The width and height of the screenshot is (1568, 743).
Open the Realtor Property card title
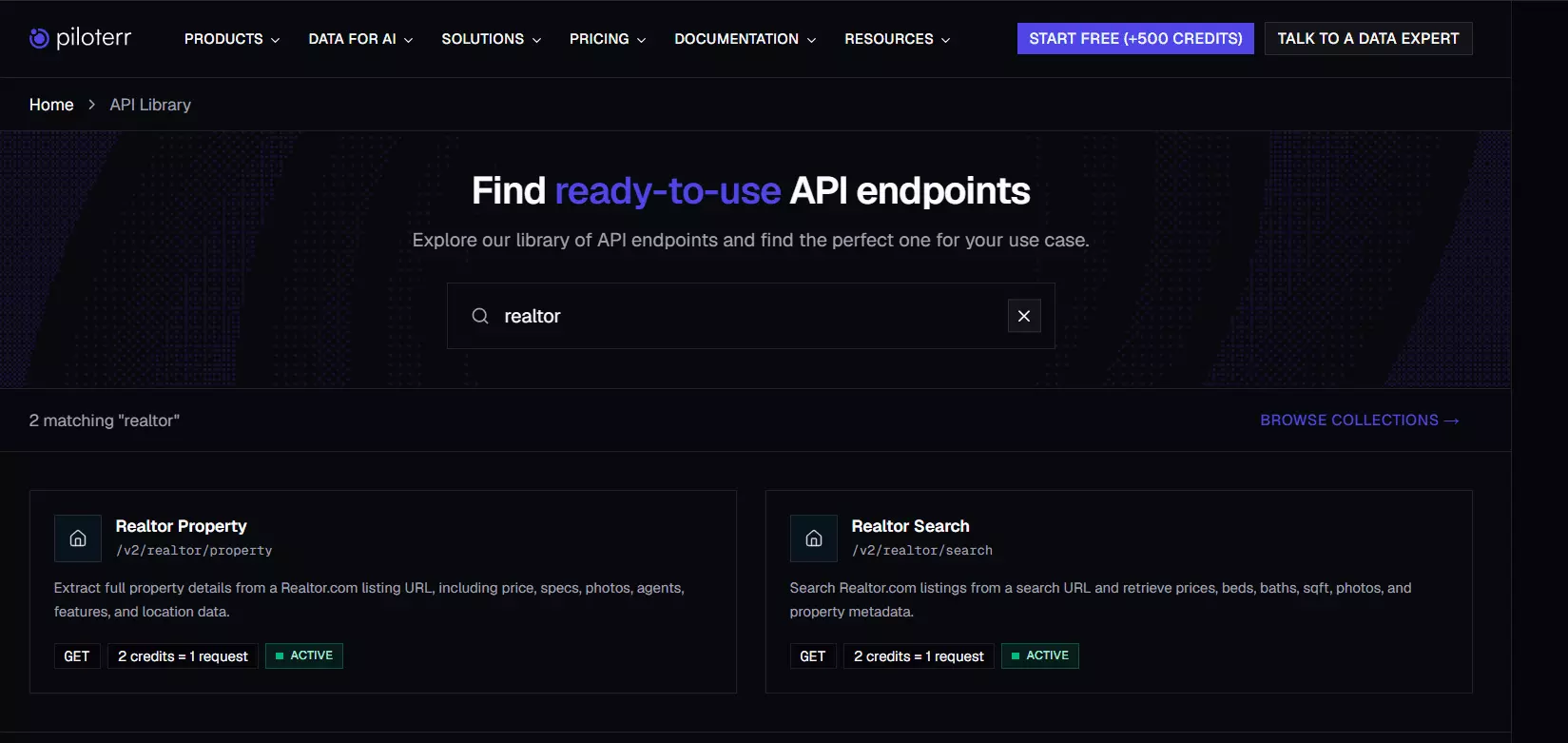181,526
